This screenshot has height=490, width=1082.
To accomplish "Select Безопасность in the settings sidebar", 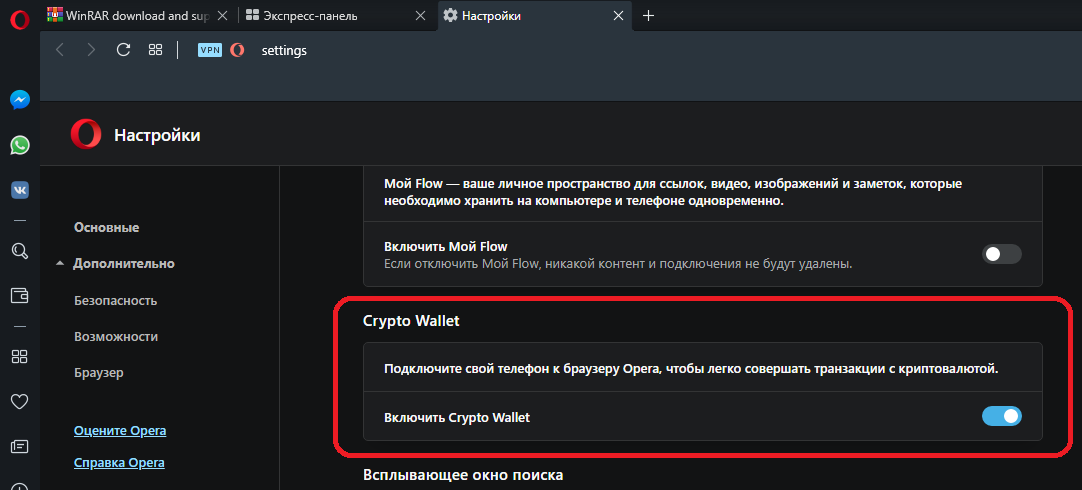I will pyautogui.click(x=115, y=300).
